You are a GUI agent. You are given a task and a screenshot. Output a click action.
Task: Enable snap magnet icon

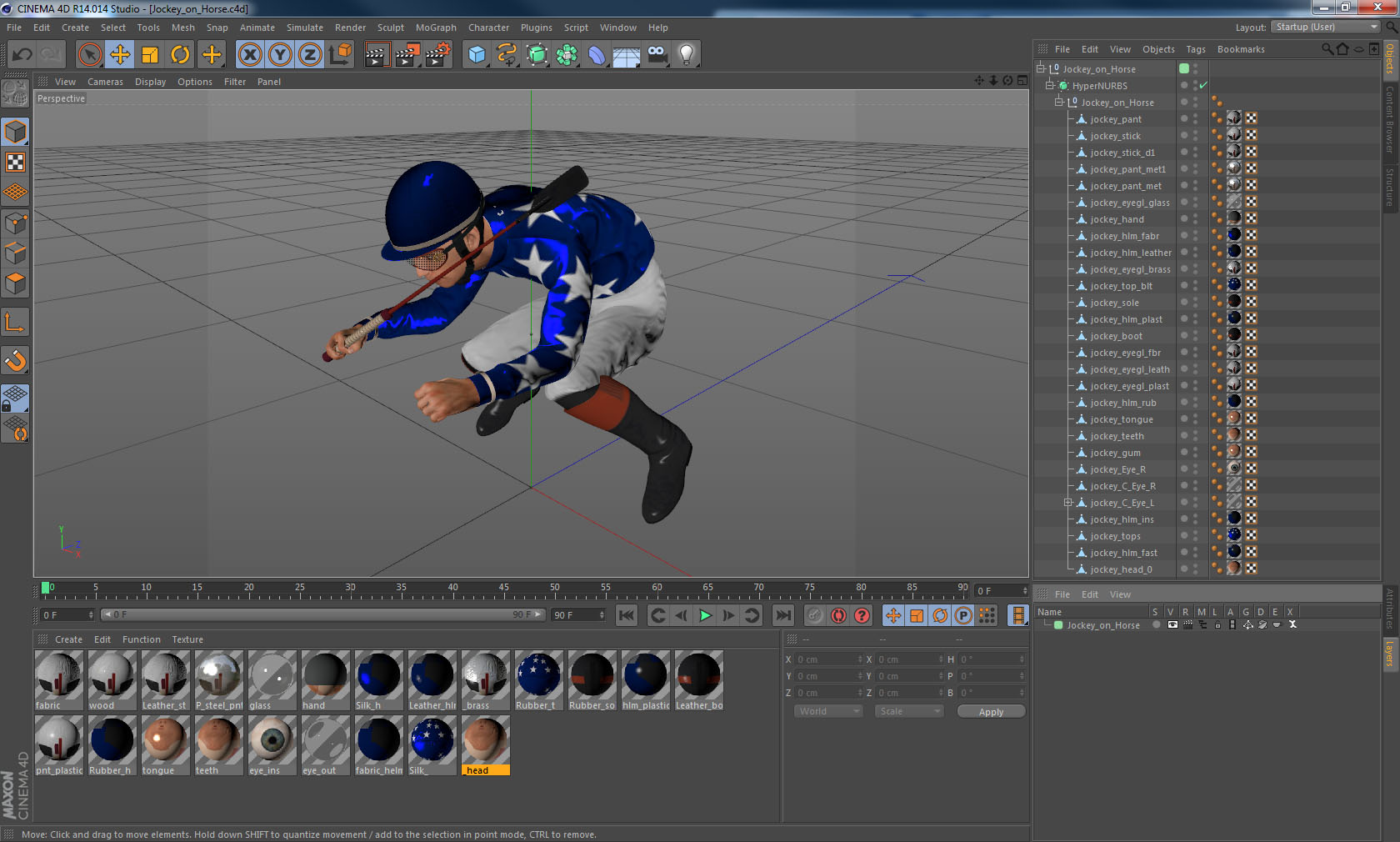16,360
